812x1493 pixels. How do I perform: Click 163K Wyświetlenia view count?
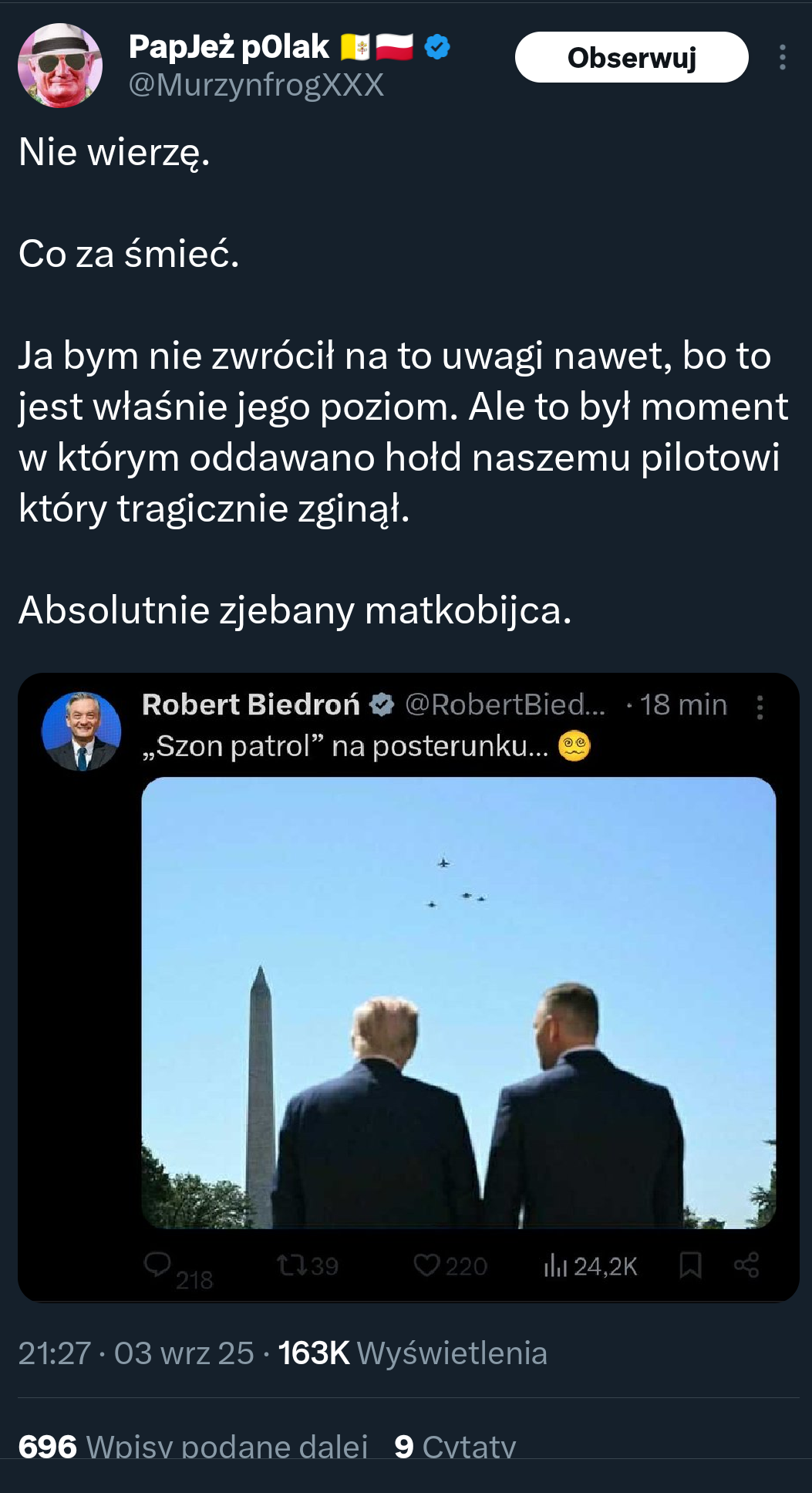tap(413, 1353)
